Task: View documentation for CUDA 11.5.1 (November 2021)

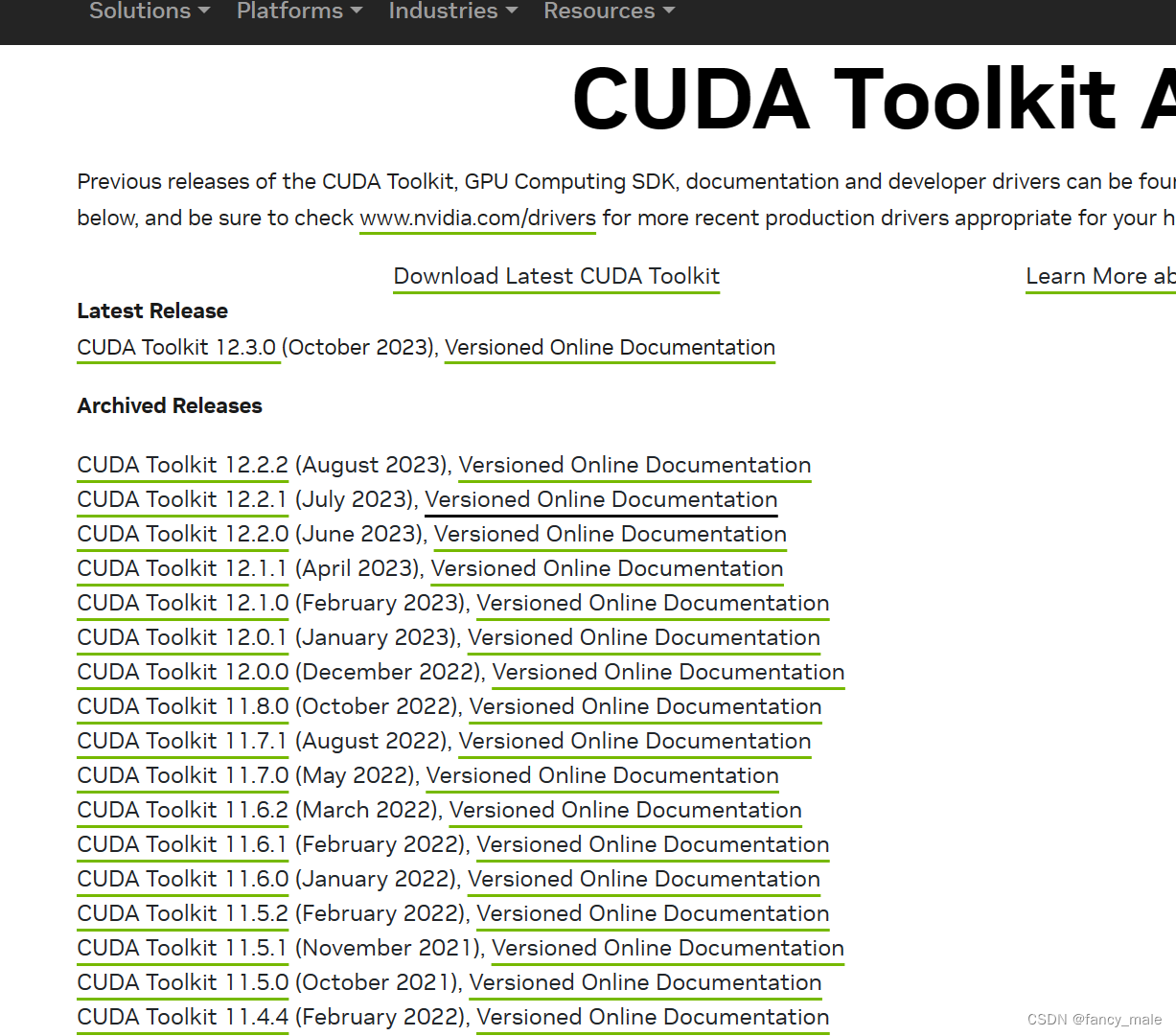Action: 668,949
